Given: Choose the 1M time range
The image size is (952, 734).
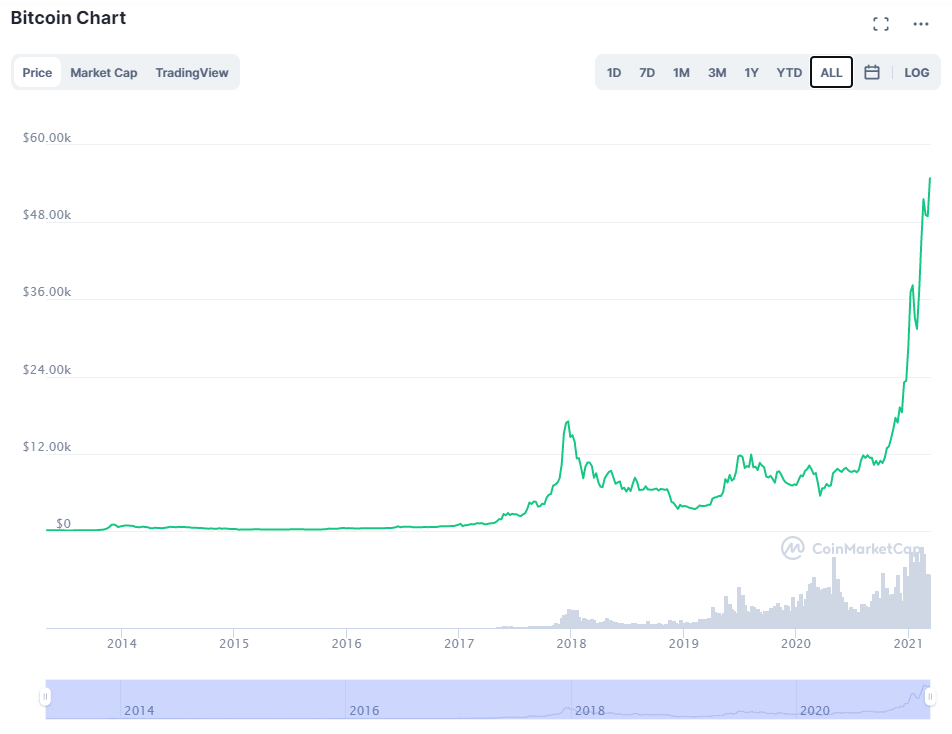Looking at the screenshot, I should [x=681, y=72].
